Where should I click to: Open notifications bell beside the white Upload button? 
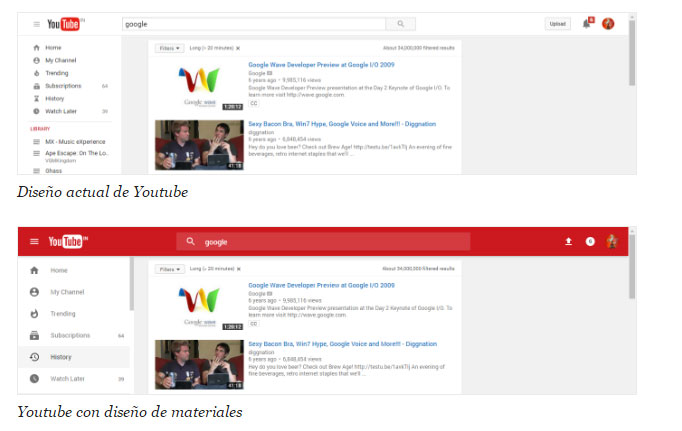coord(587,24)
